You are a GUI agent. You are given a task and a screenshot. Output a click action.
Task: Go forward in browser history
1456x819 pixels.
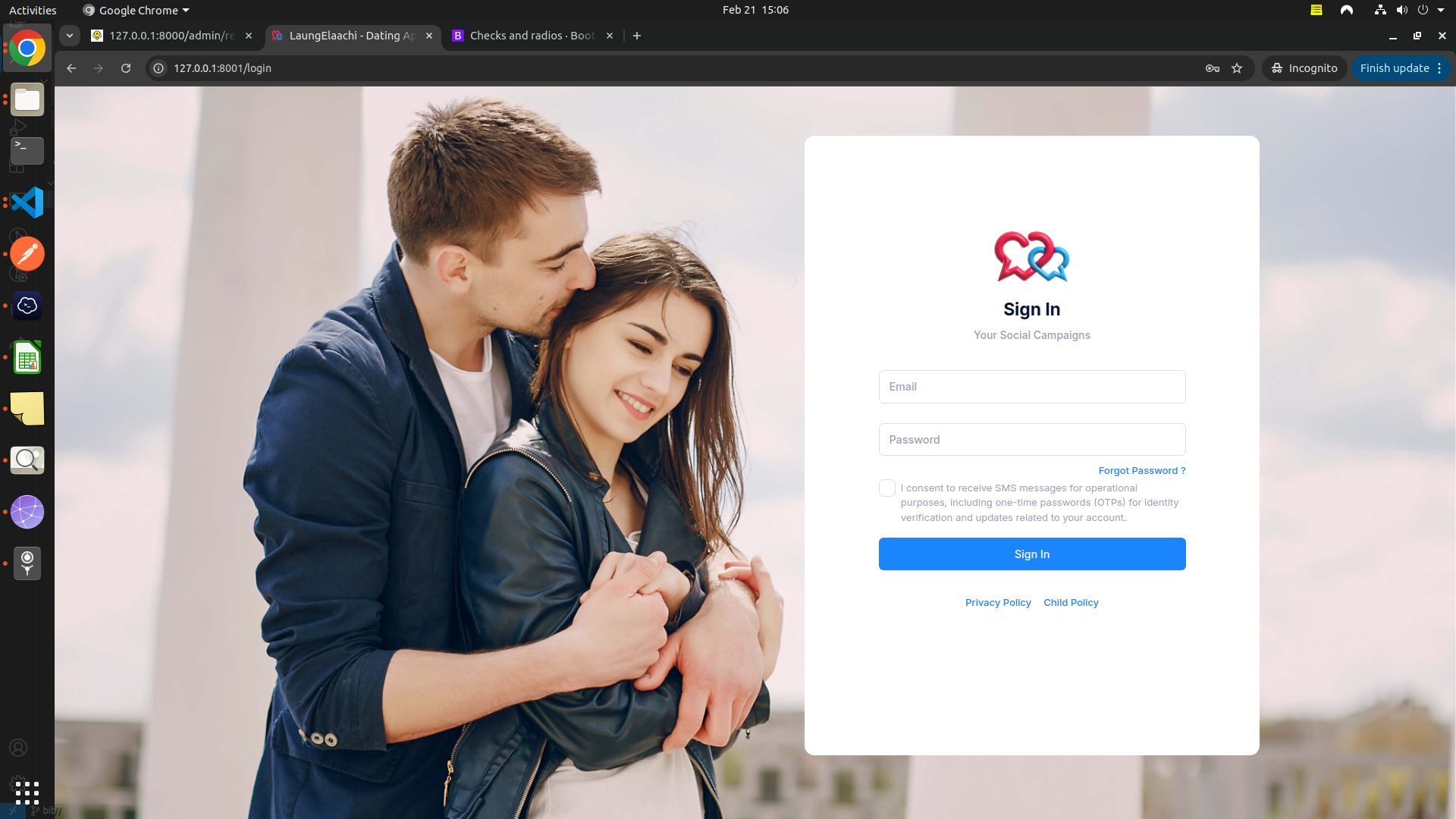coord(99,68)
